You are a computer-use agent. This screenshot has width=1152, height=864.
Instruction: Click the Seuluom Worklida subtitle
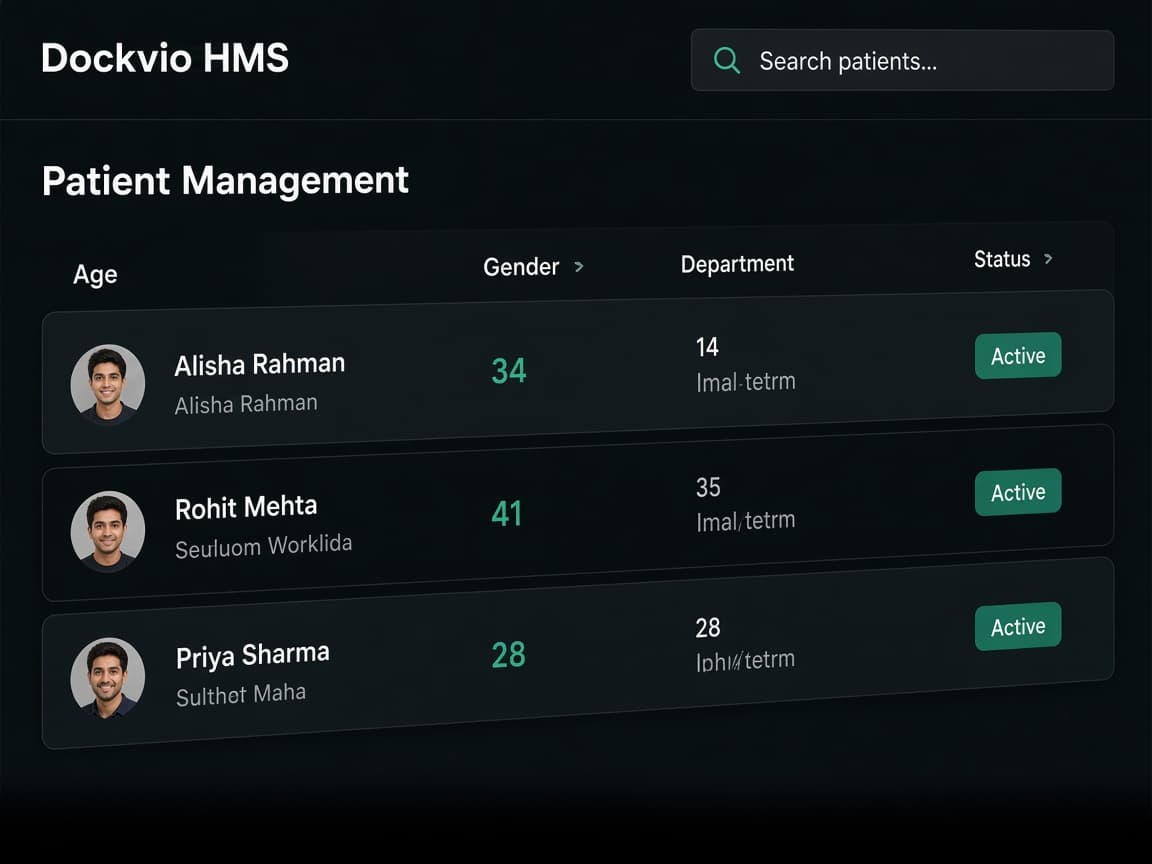(263, 546)
